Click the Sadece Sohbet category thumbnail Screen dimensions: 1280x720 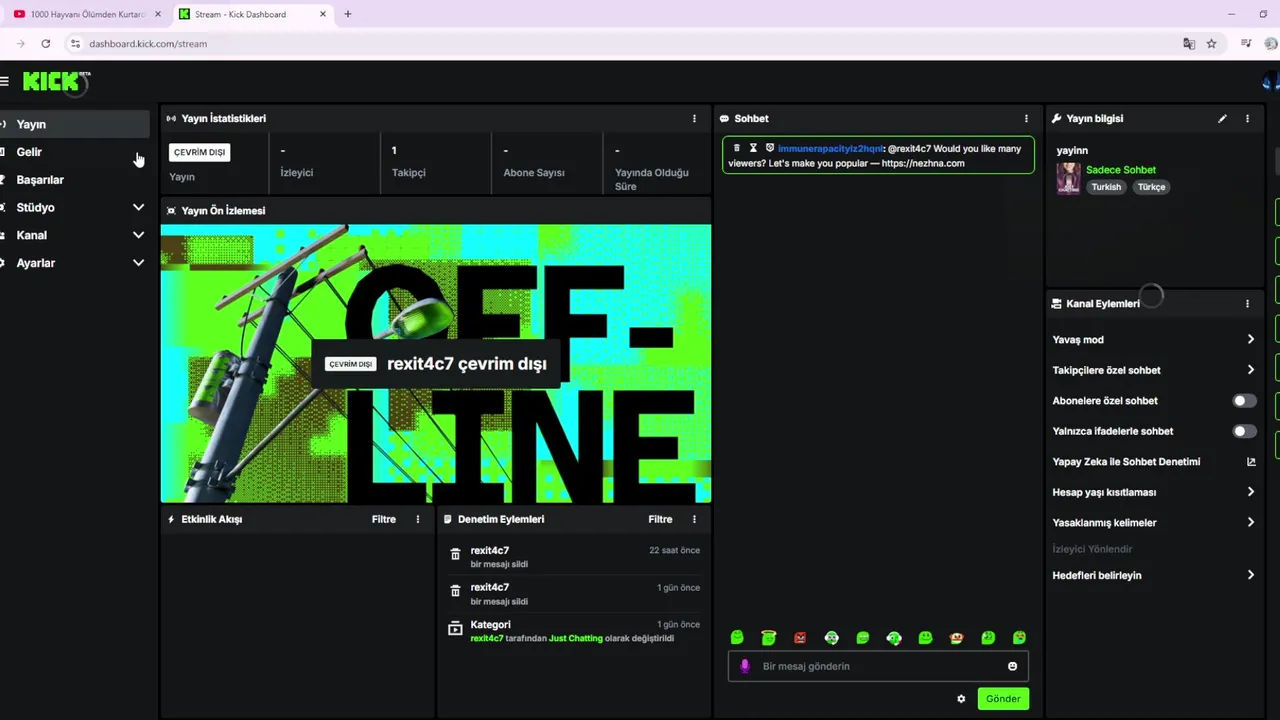tap(1069, 178)
